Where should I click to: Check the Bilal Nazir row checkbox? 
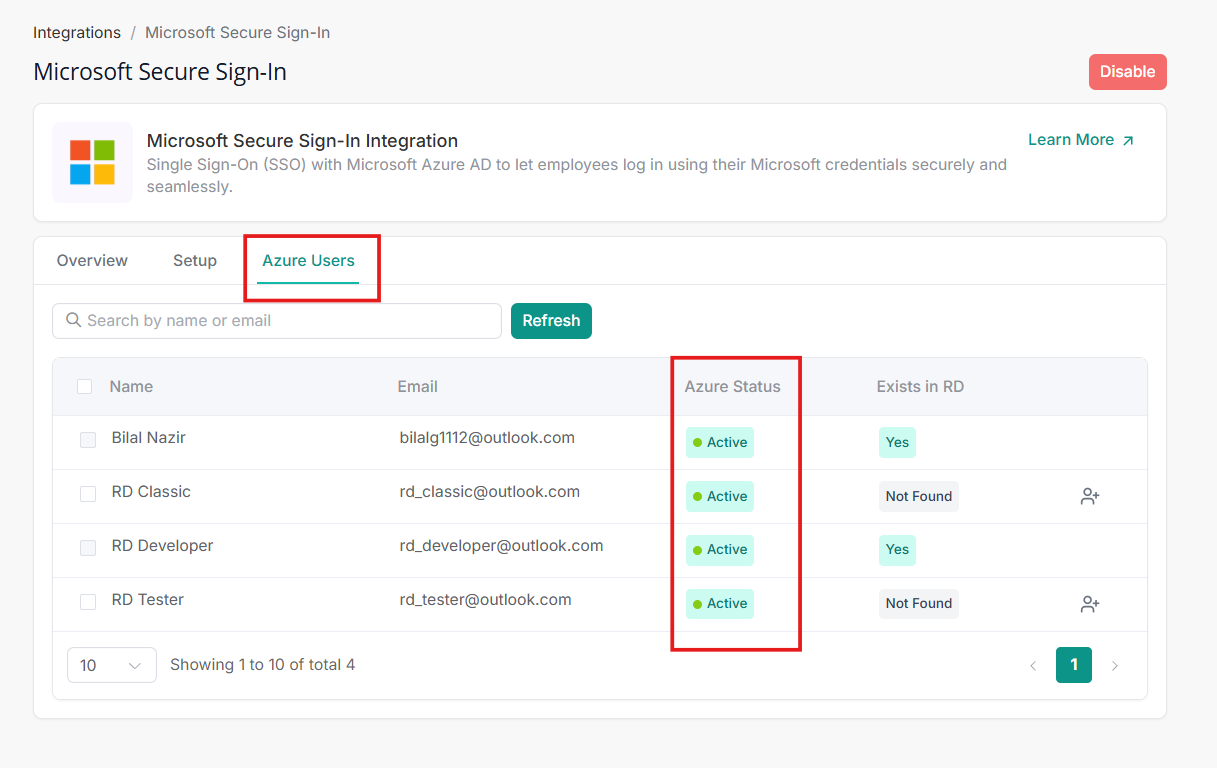pos(88,440)
